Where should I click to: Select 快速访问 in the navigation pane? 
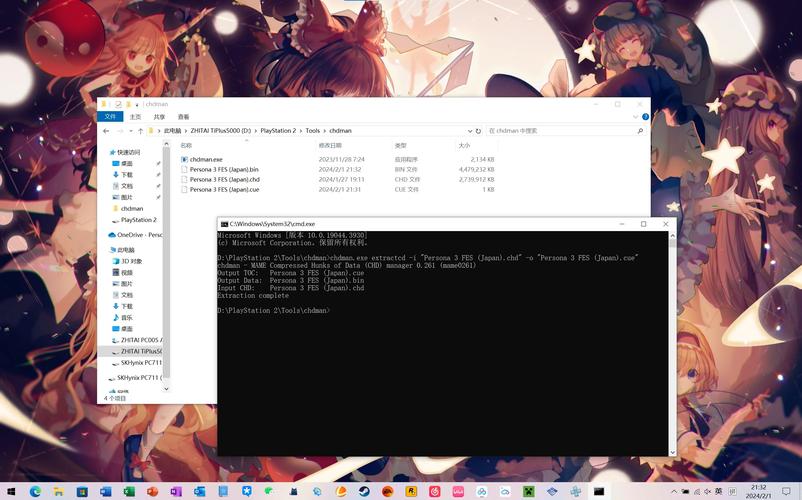(x=128, y=152)
